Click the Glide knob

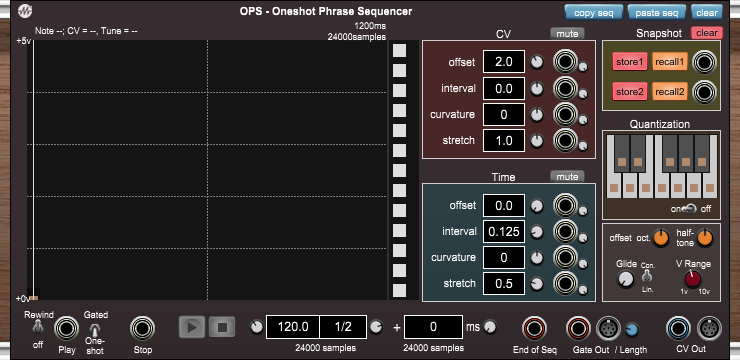(626, 280)
